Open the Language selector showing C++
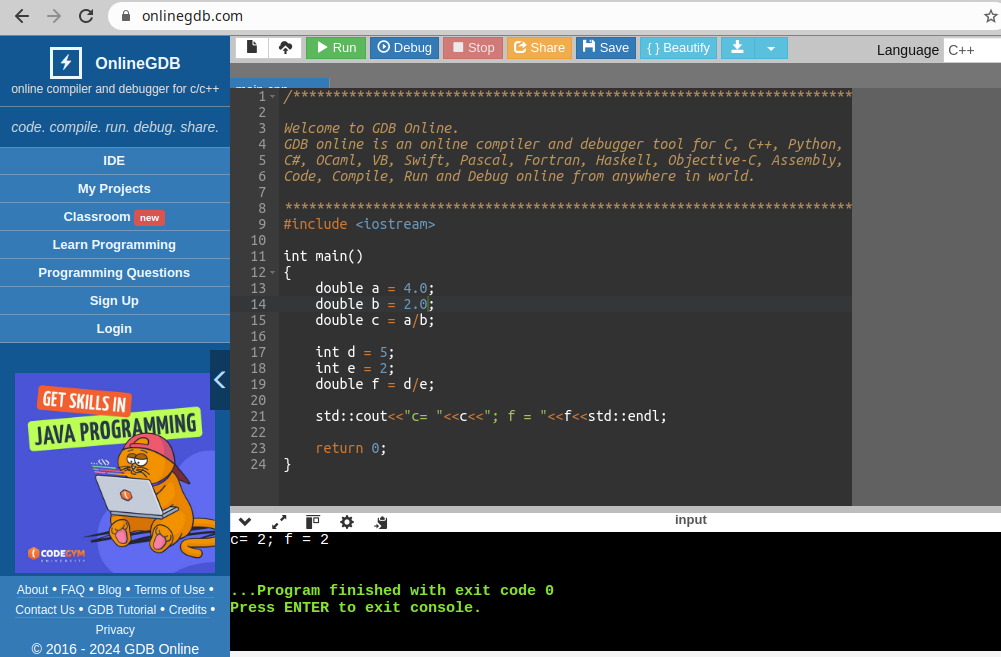The width and height of the screenshot is (1001, 657). [x=972, y=50]
